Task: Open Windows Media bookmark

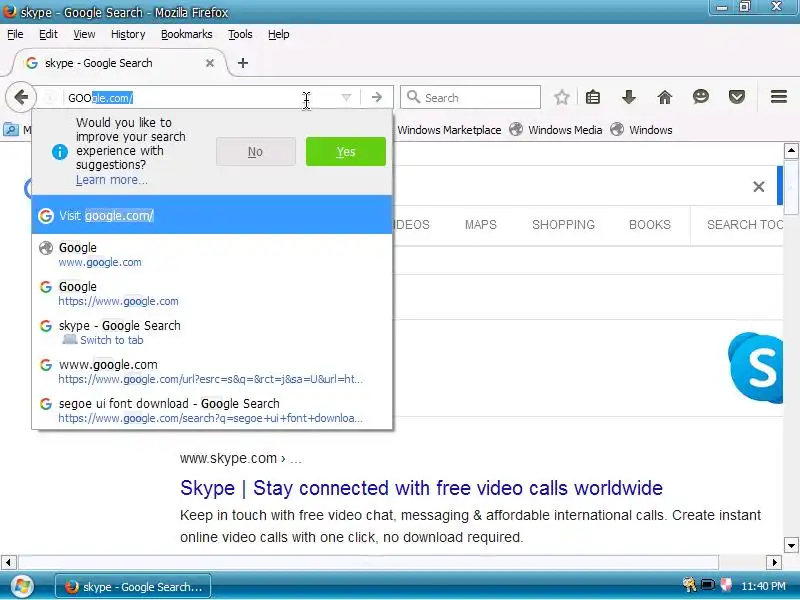Action: click(x=556, y=130)
